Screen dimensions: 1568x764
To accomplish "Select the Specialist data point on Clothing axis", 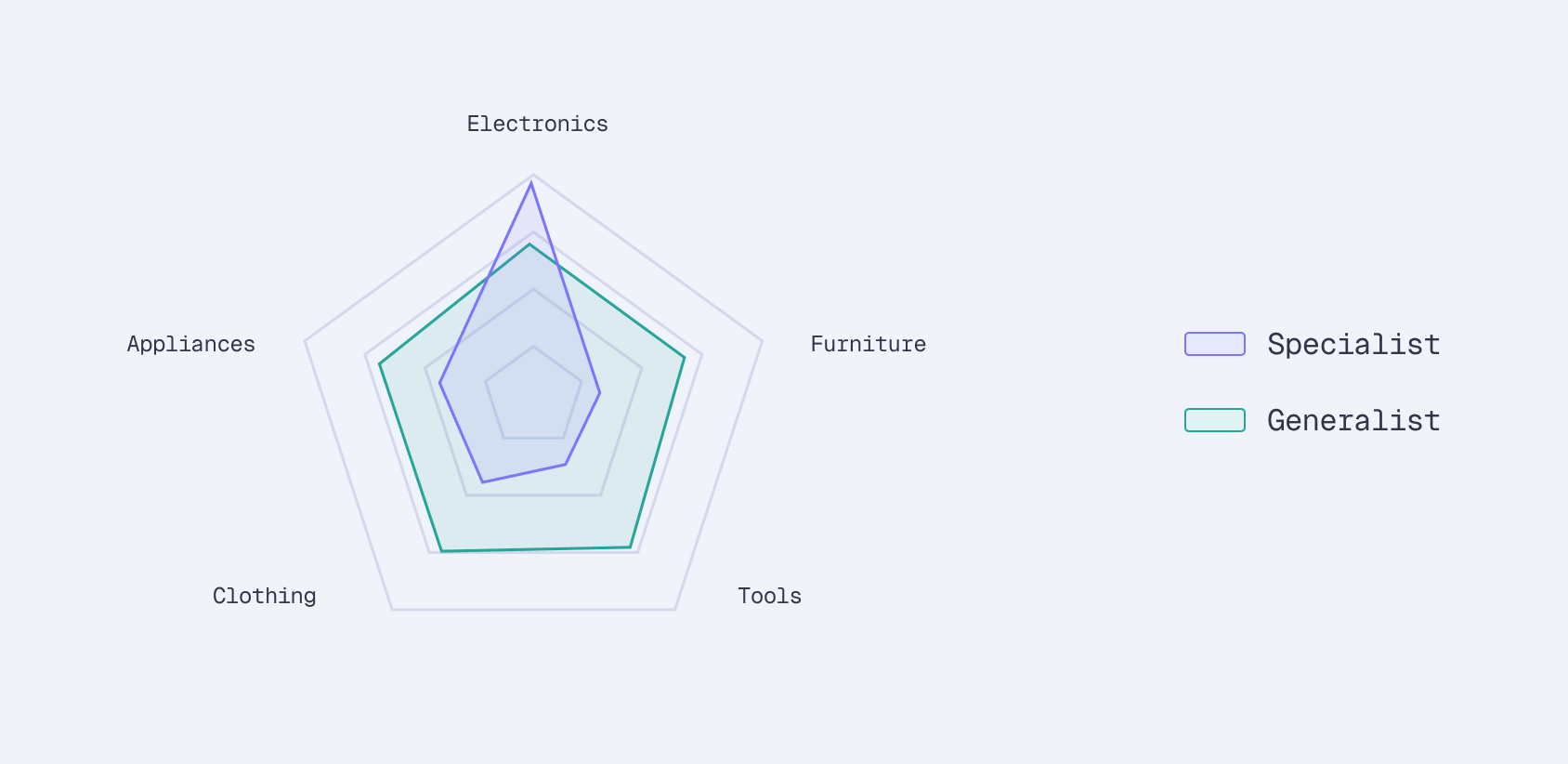I will point(482,481).
